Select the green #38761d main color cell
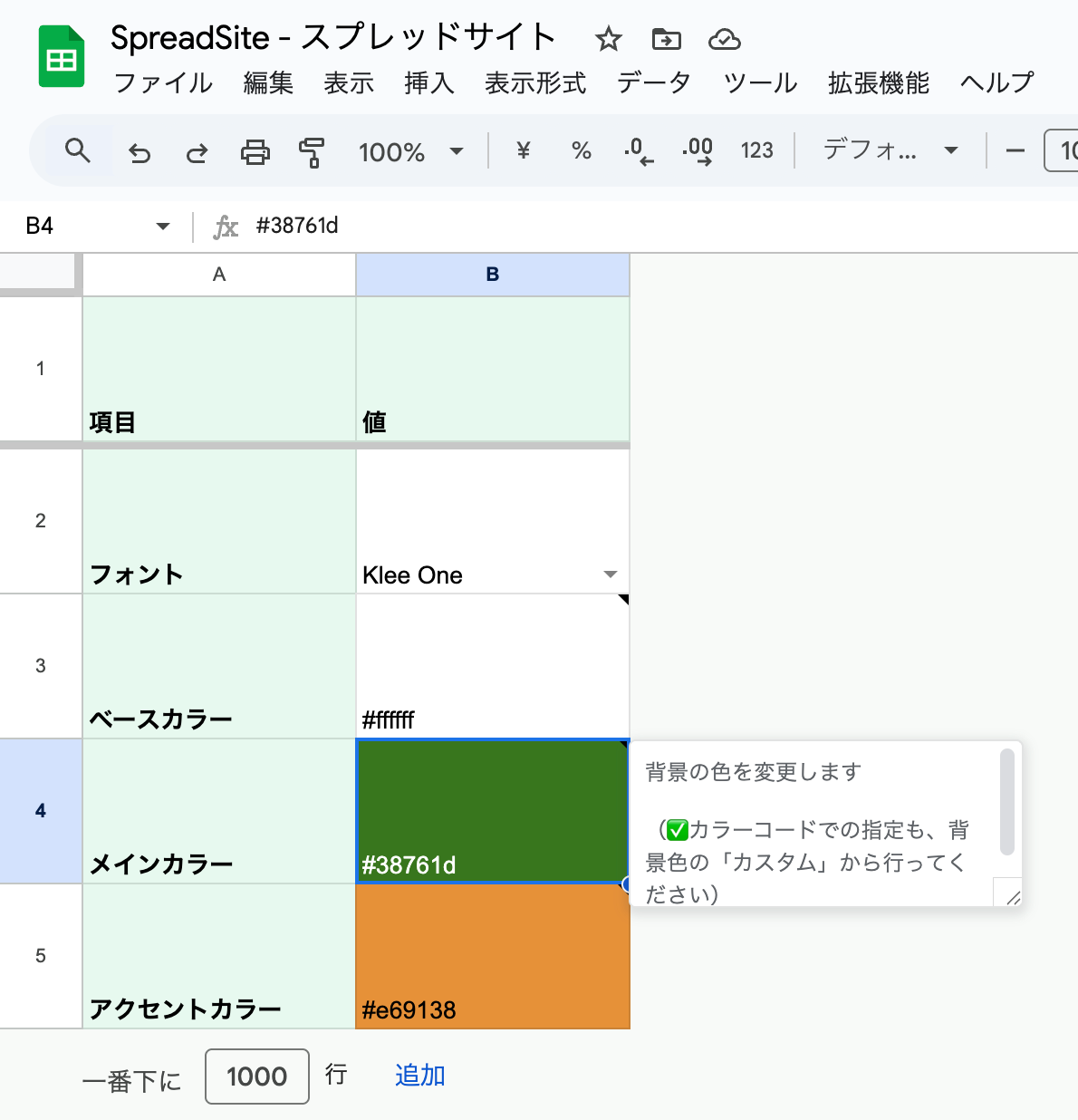 pyautogui.click(x=492, y=811)
